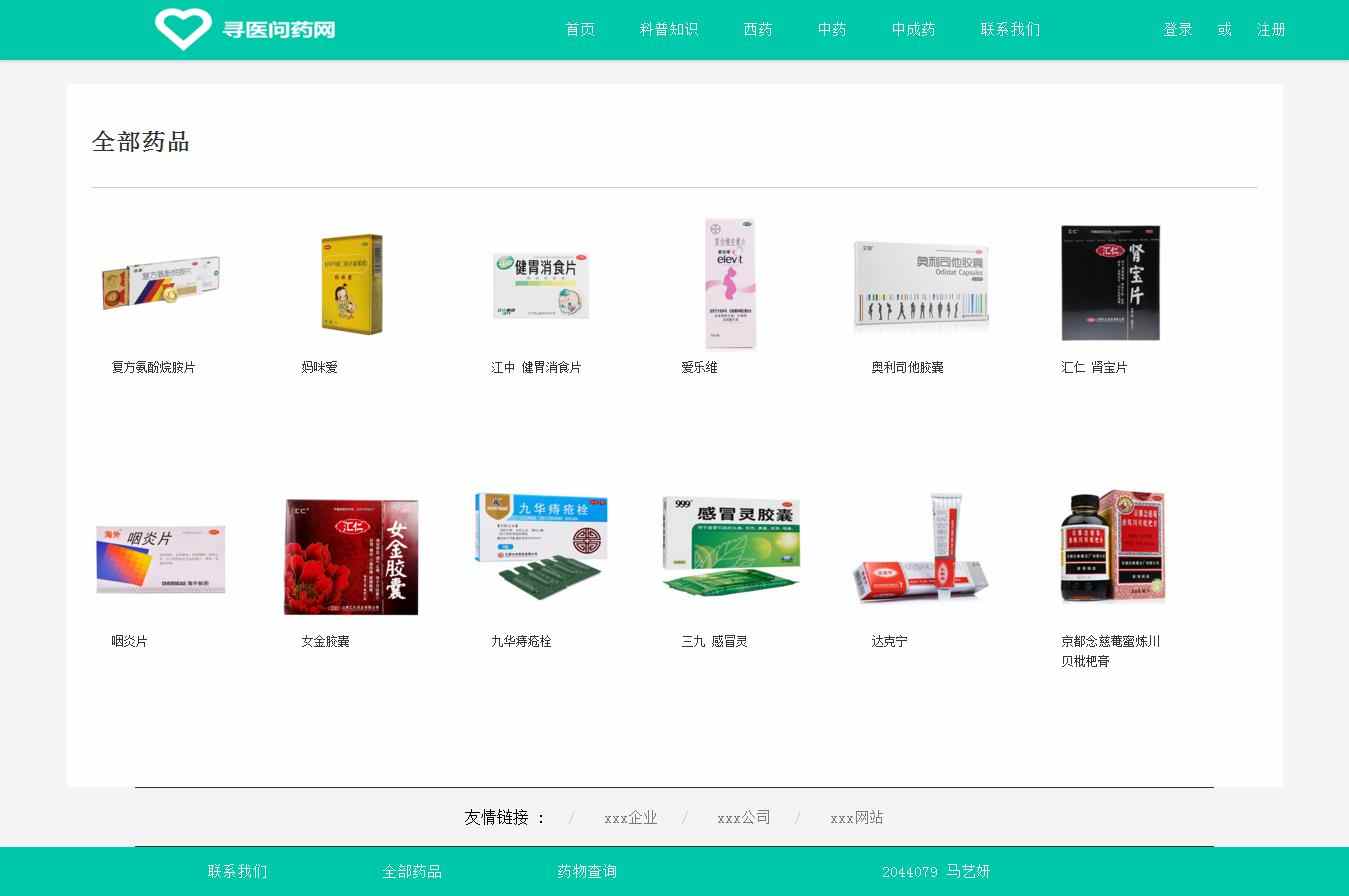Open the 西药 category
Screen dimensions: 1349x896
(758, 30)
